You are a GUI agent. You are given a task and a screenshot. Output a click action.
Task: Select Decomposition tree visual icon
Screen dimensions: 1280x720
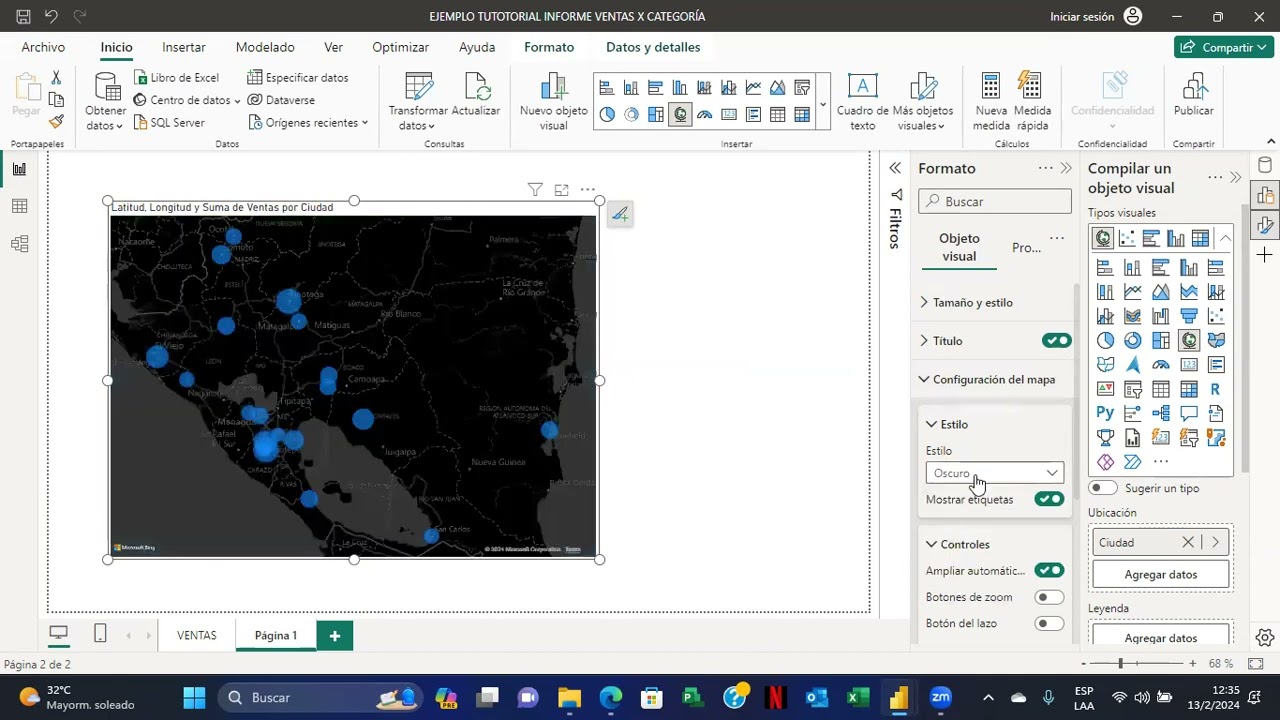click(1160, 413)
